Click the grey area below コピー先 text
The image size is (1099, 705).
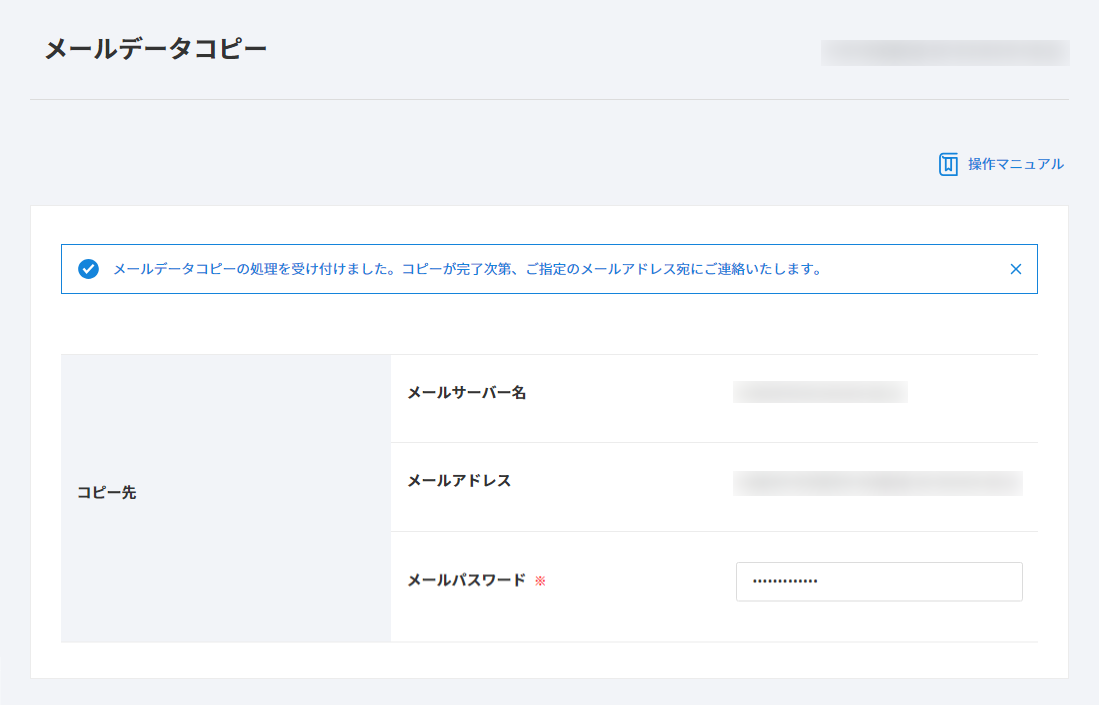pyautogui.click(x=225, y=580)
